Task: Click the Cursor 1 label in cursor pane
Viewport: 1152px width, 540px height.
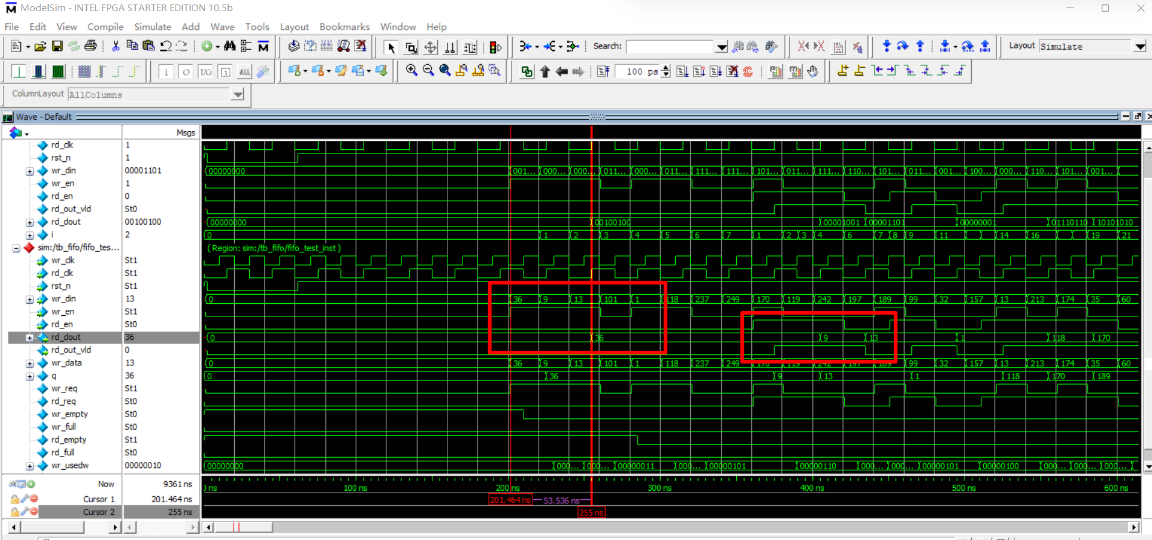Action: coord(99,499)
